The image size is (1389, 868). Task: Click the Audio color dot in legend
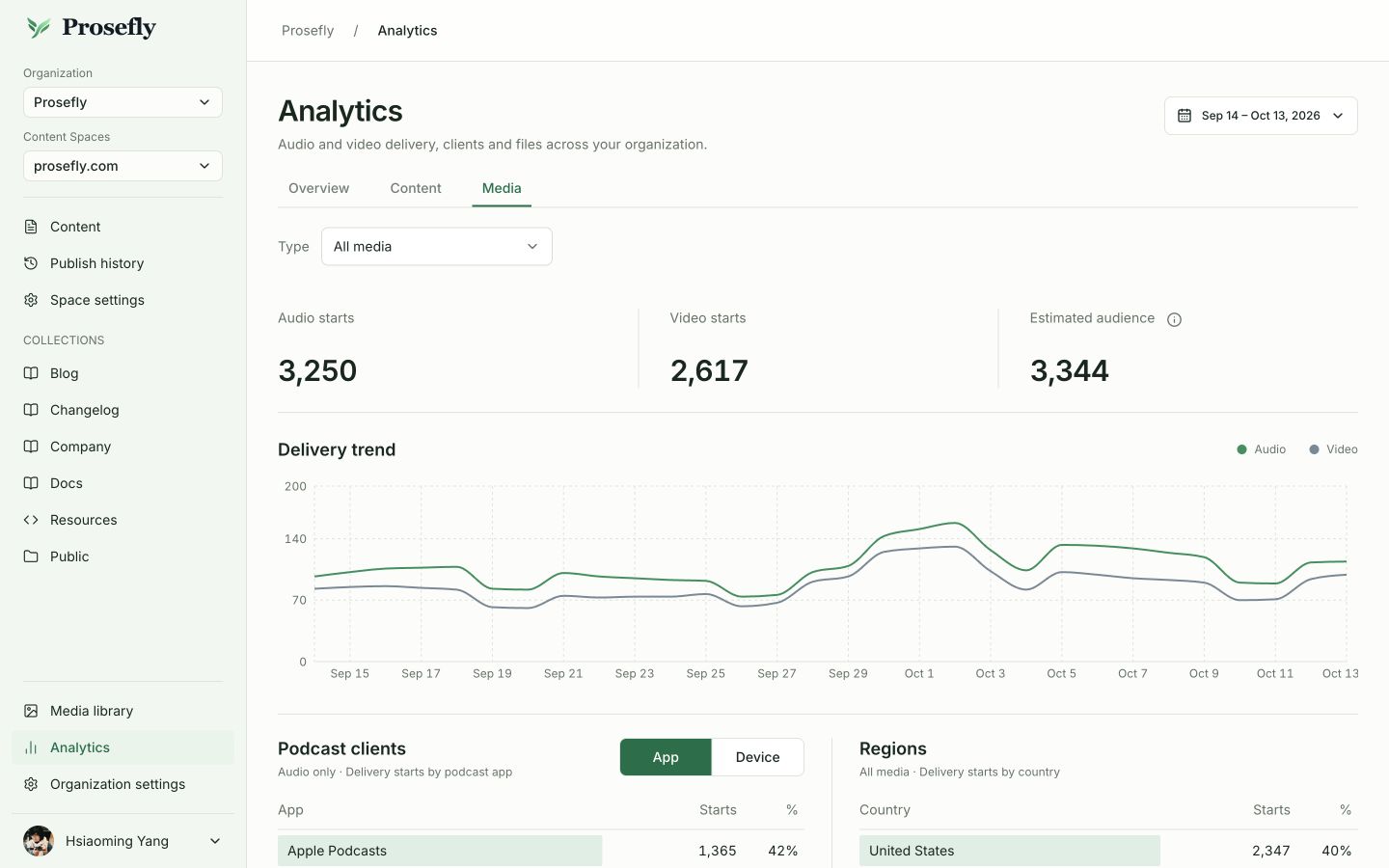pyautogui.click(x=1241, y=449)
